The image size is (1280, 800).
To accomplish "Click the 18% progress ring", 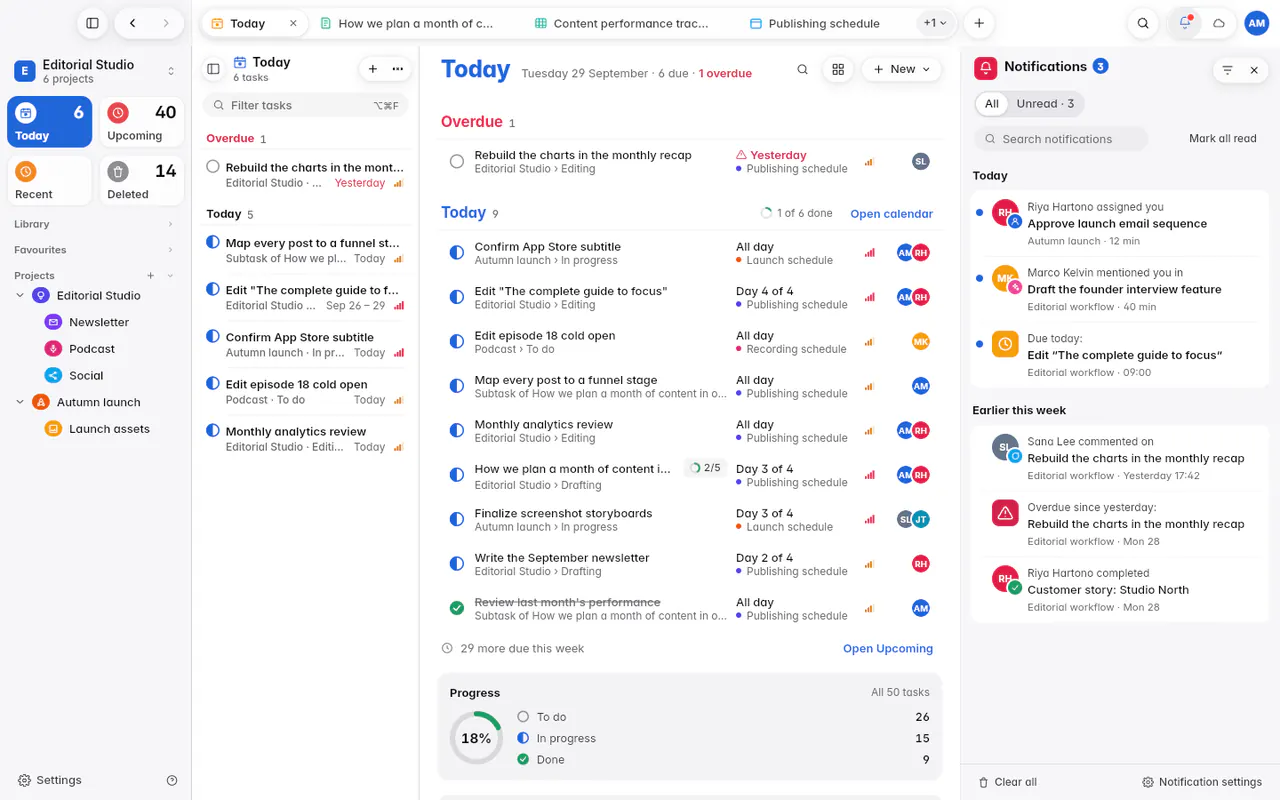I will [x=476, y=738].
